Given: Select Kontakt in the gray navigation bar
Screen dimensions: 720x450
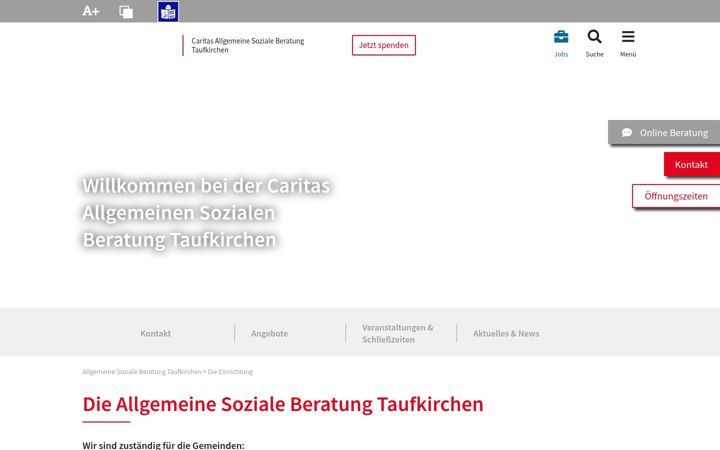Looking at the screenshot, I should pos(156,333).
